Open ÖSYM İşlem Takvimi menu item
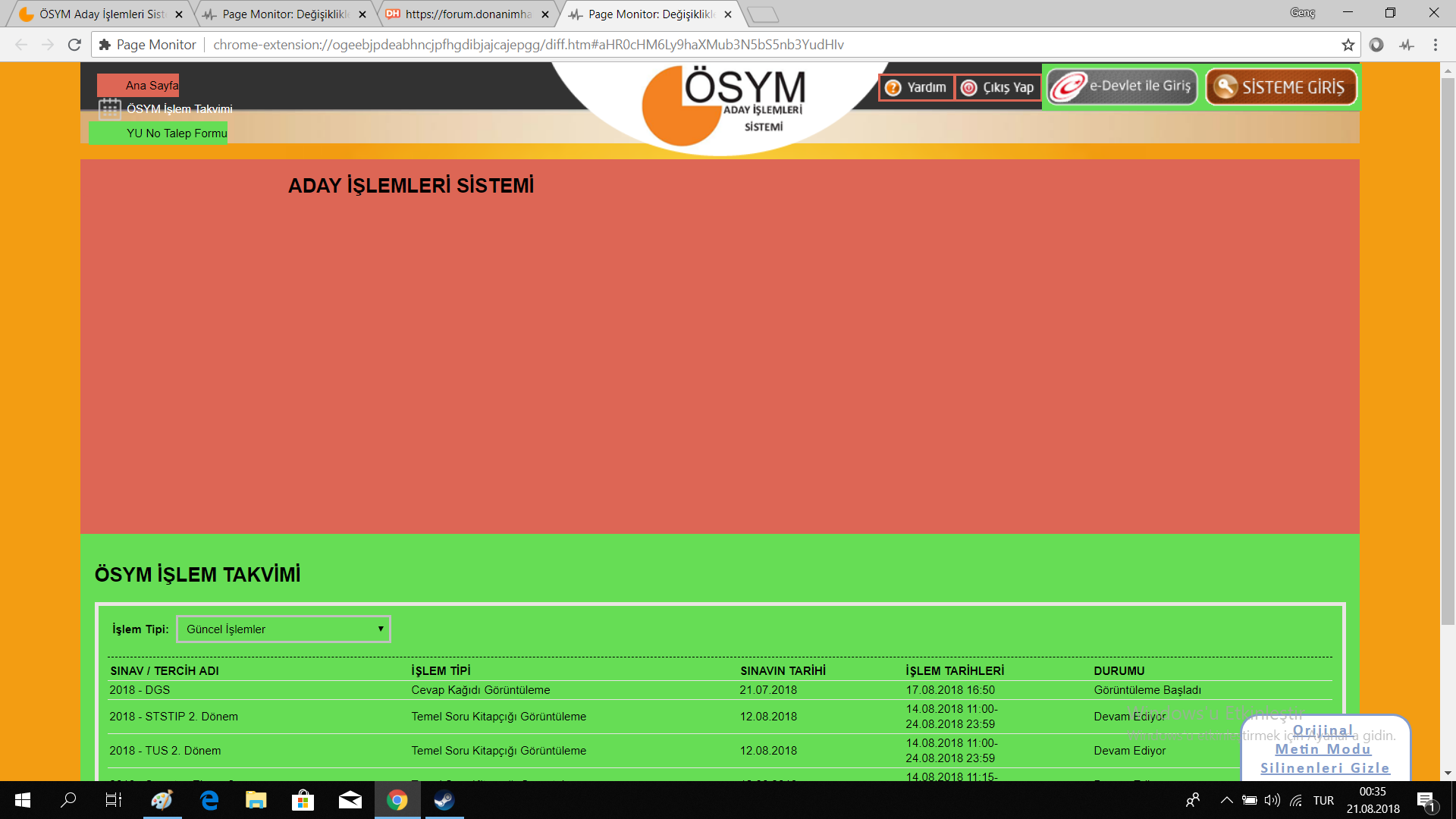The height and width of the screenshot is (819, 1456). [180, 109]
